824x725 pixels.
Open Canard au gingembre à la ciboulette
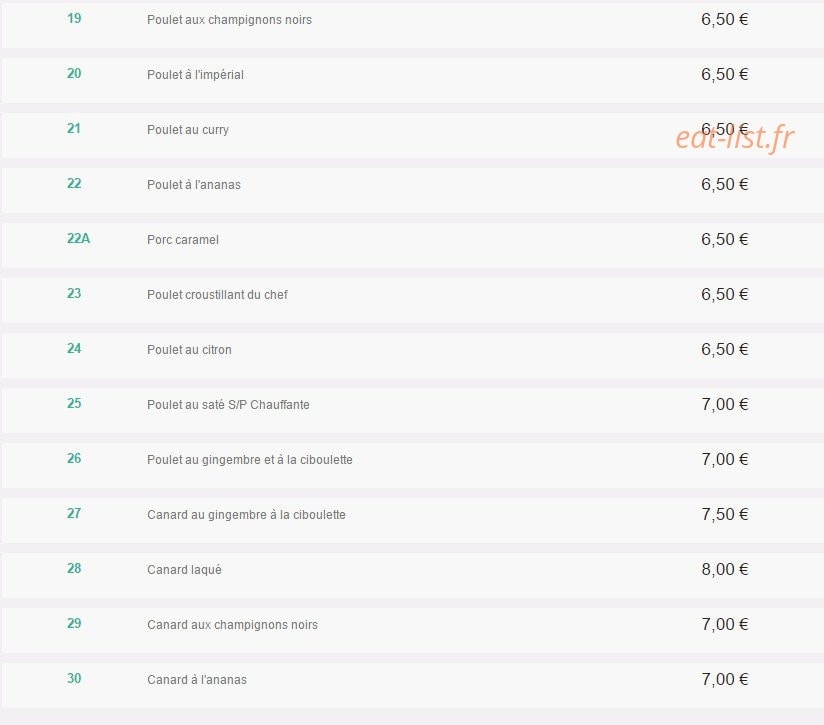click(x=246, y=515)
